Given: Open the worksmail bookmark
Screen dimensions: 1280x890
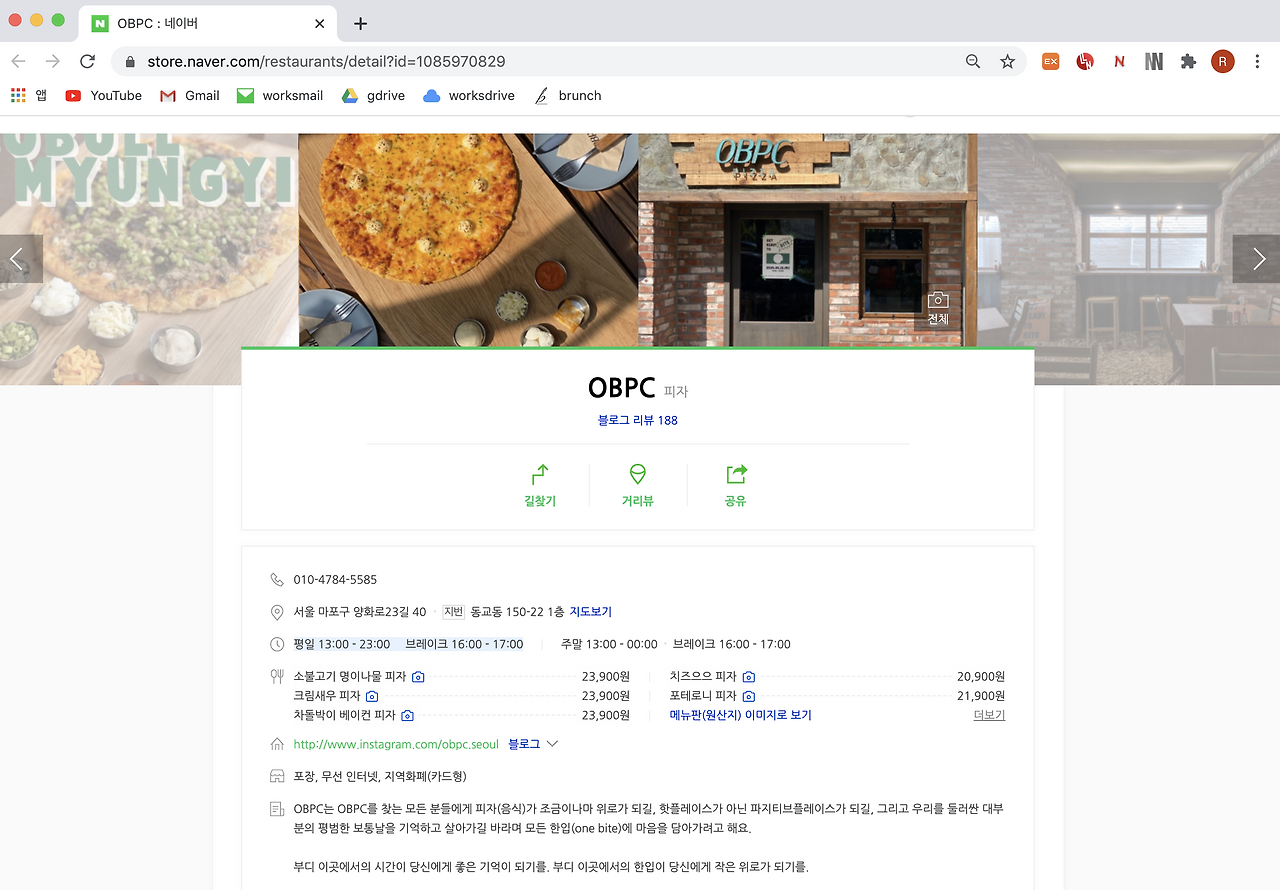Looking at the screenshot, I should [280, 95].
